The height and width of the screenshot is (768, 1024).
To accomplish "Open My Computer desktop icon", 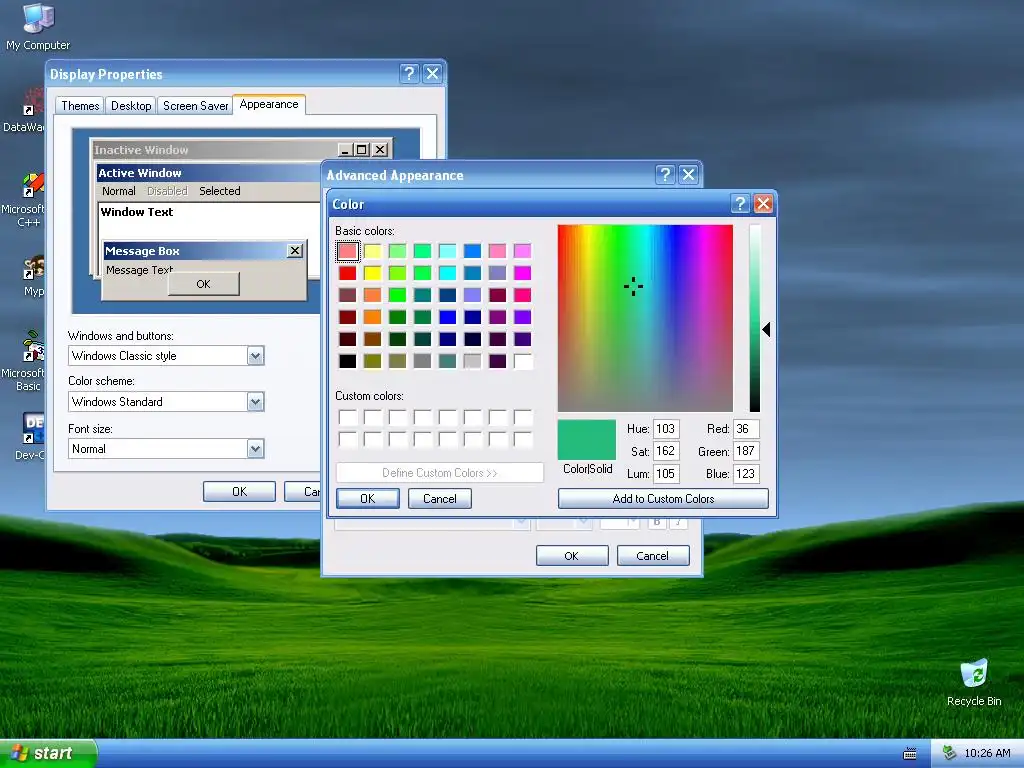I will coord(38,27).
